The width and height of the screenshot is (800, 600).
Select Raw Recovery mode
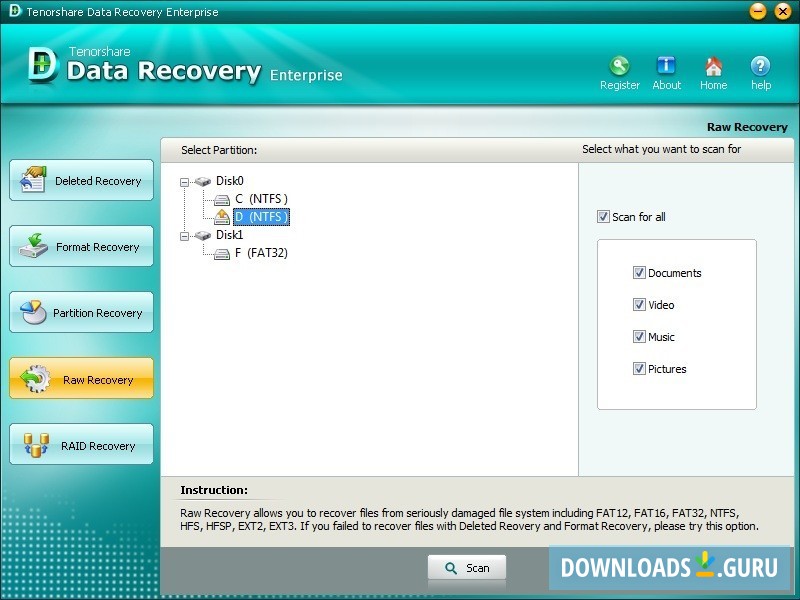[81, 379]
